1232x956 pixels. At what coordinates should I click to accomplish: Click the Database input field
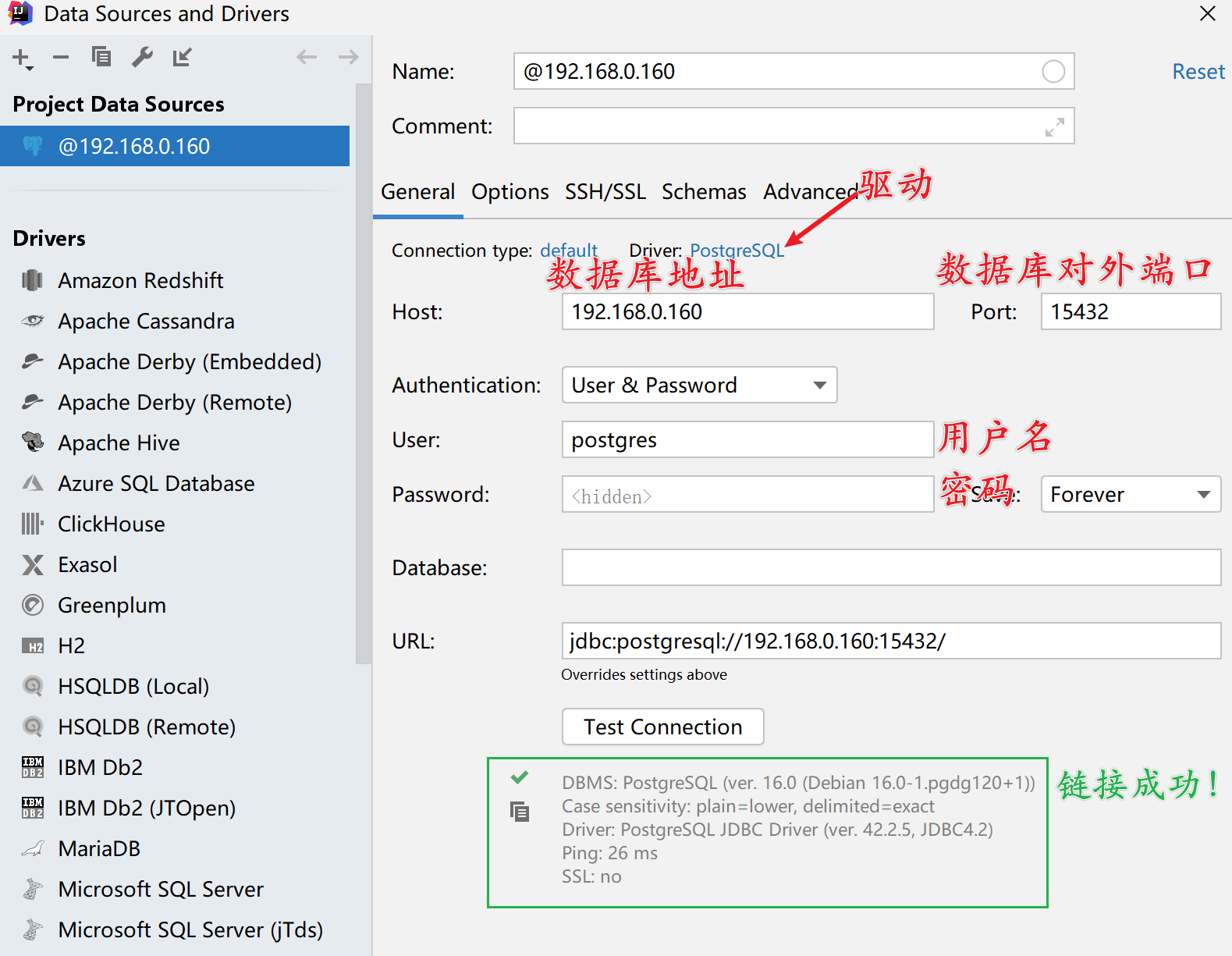tap(891, 567)
